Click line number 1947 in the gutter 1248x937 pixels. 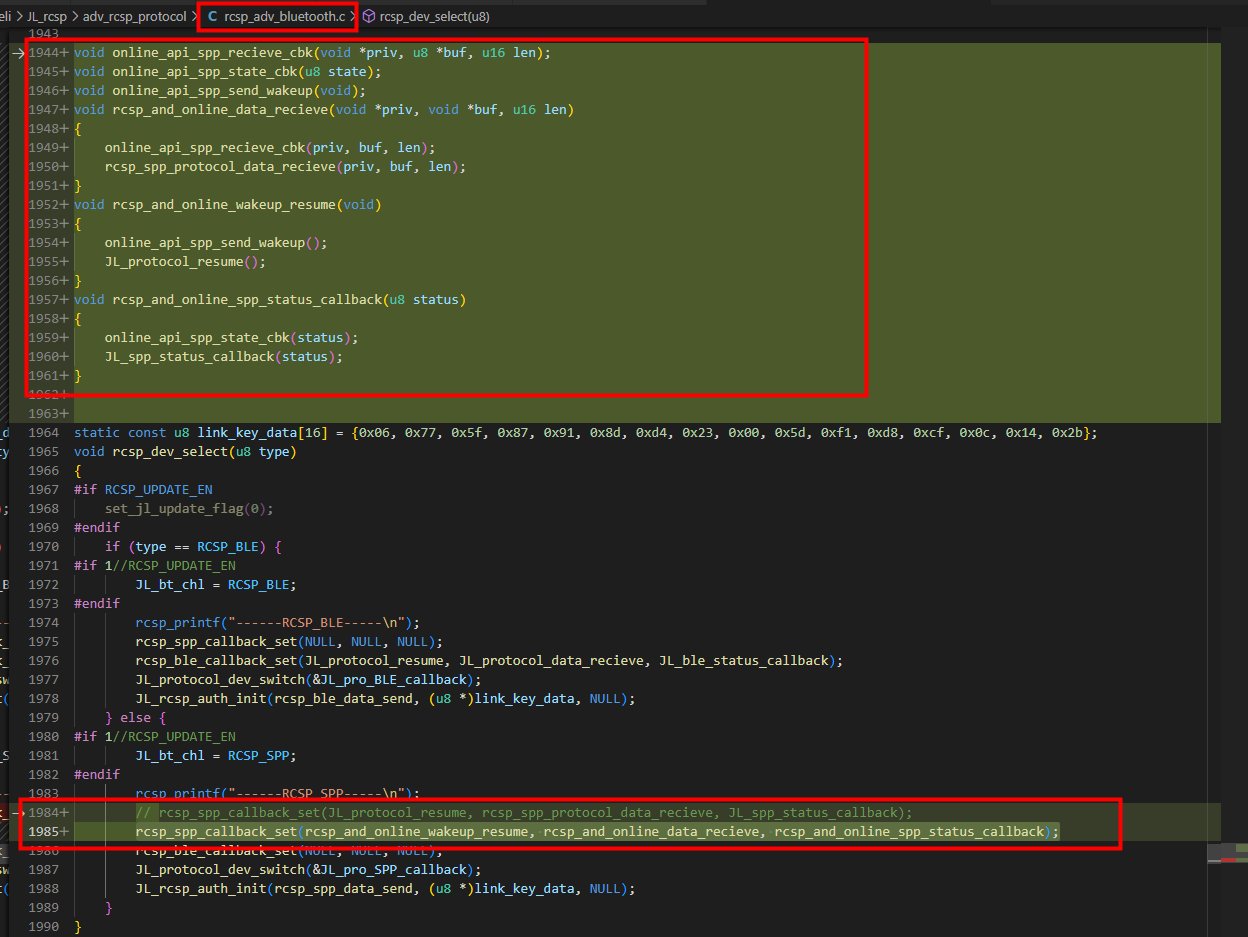click(43, 109)
